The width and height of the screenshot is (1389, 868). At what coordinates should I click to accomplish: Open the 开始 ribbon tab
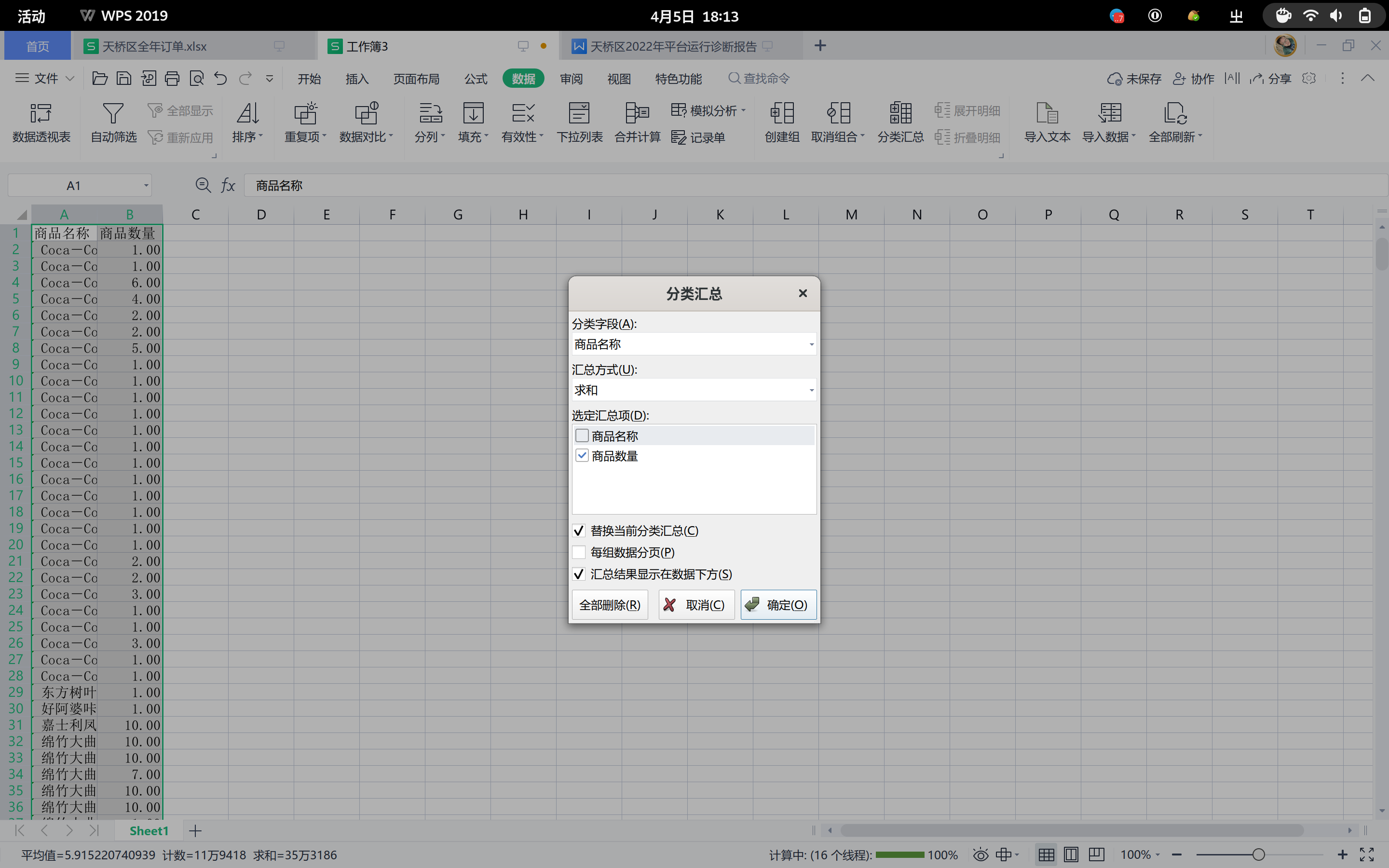point(309,79)
